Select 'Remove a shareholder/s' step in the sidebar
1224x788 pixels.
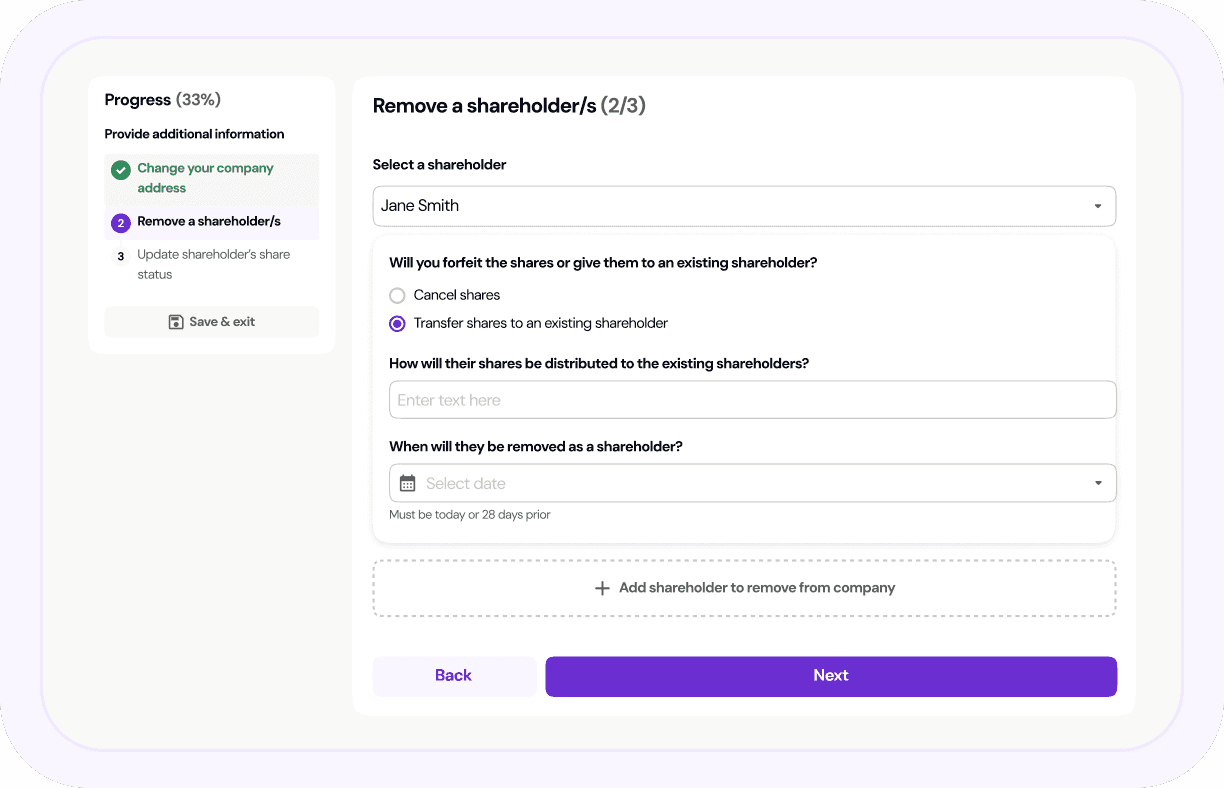pos(209,222)
